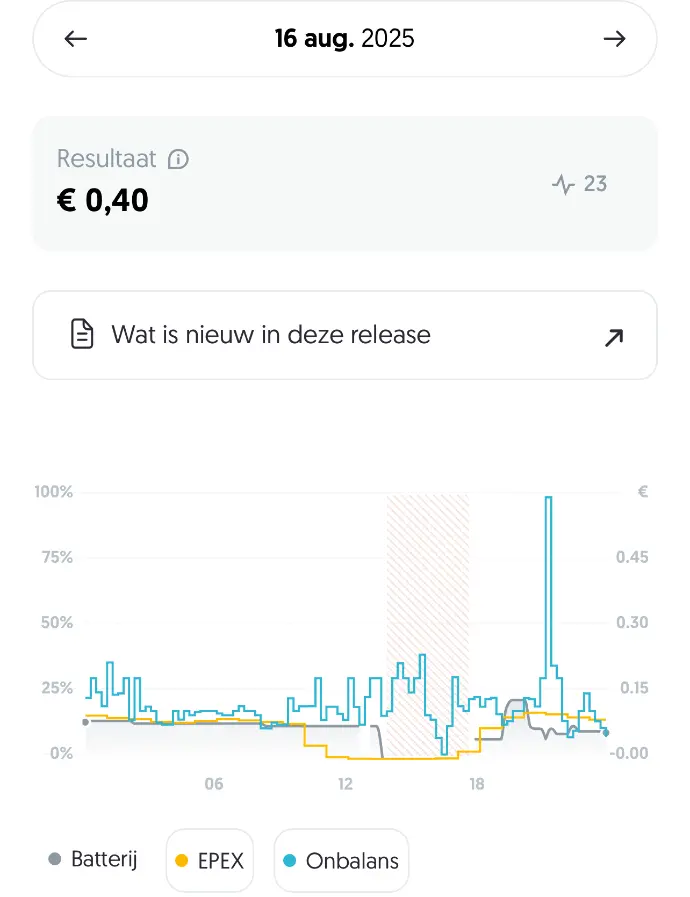Select the 12 hour mark on chart axis
Screen dimensions: 690x897
[345, 784]
